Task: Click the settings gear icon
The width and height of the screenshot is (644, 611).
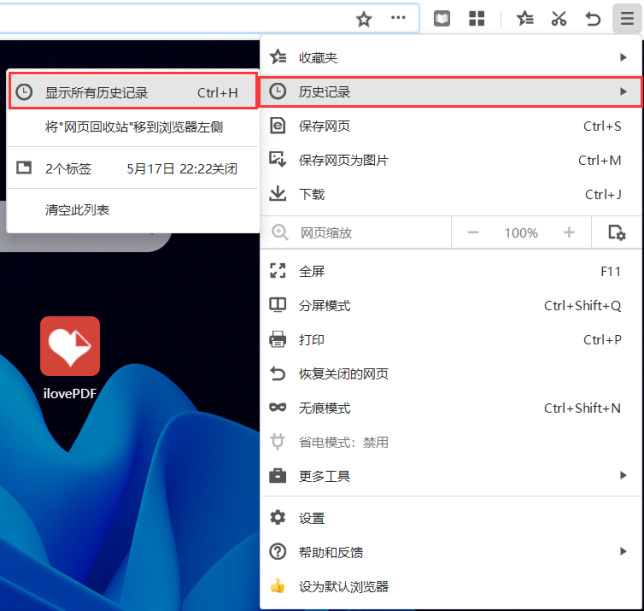Action: pyautogui.click(x=278, y=517)
